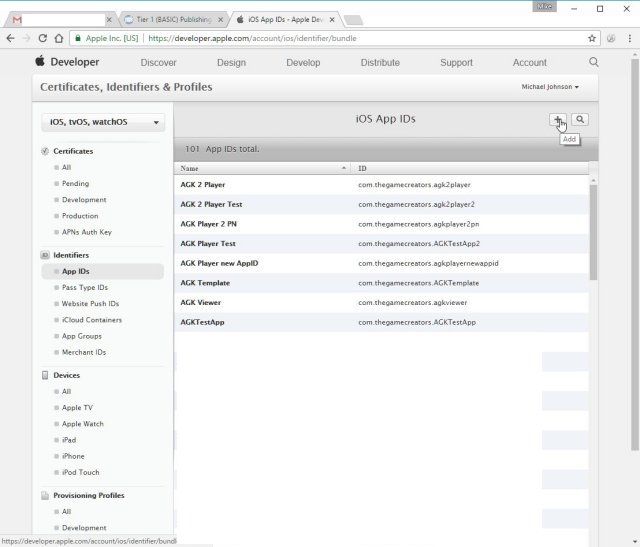This screenshot has height=547, width=640.
Task: Open browser home page icon
Action: (59, 38)
